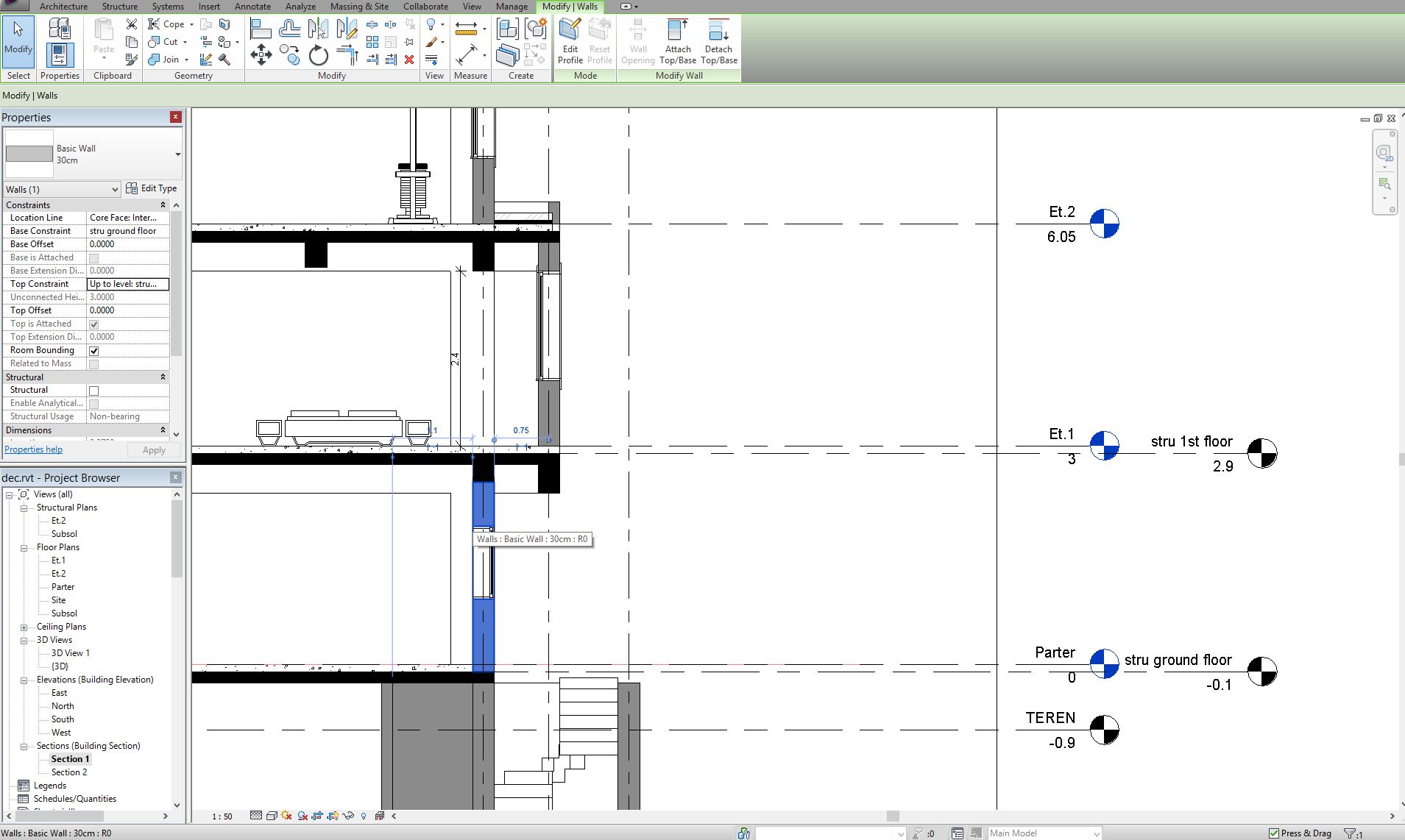Click the Trim/Extend to Corner icon
1405x840 pixels.
tap(347, 55)
